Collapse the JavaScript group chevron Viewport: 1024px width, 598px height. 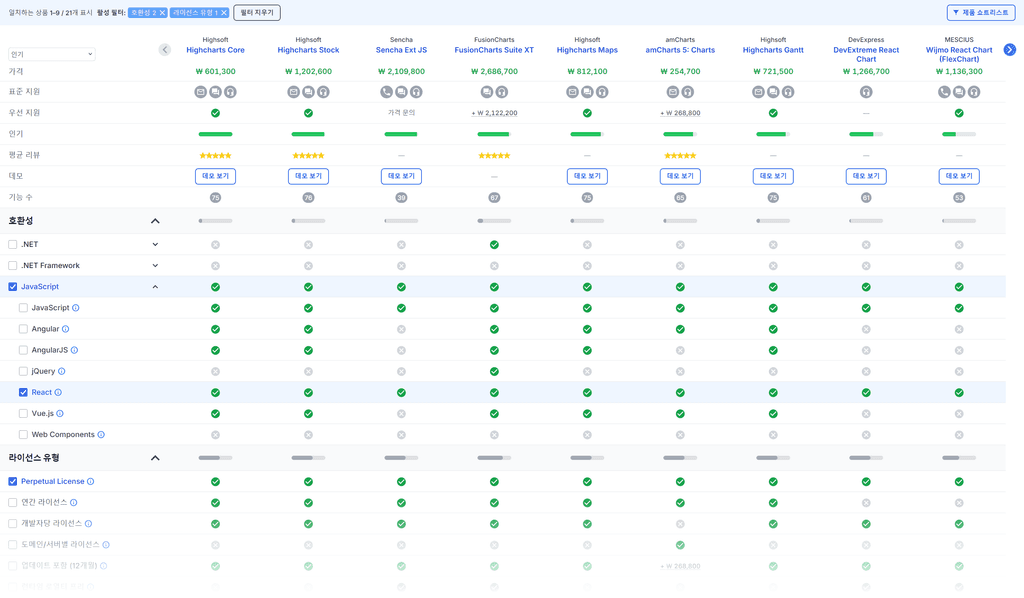click(x=155, y=287)
